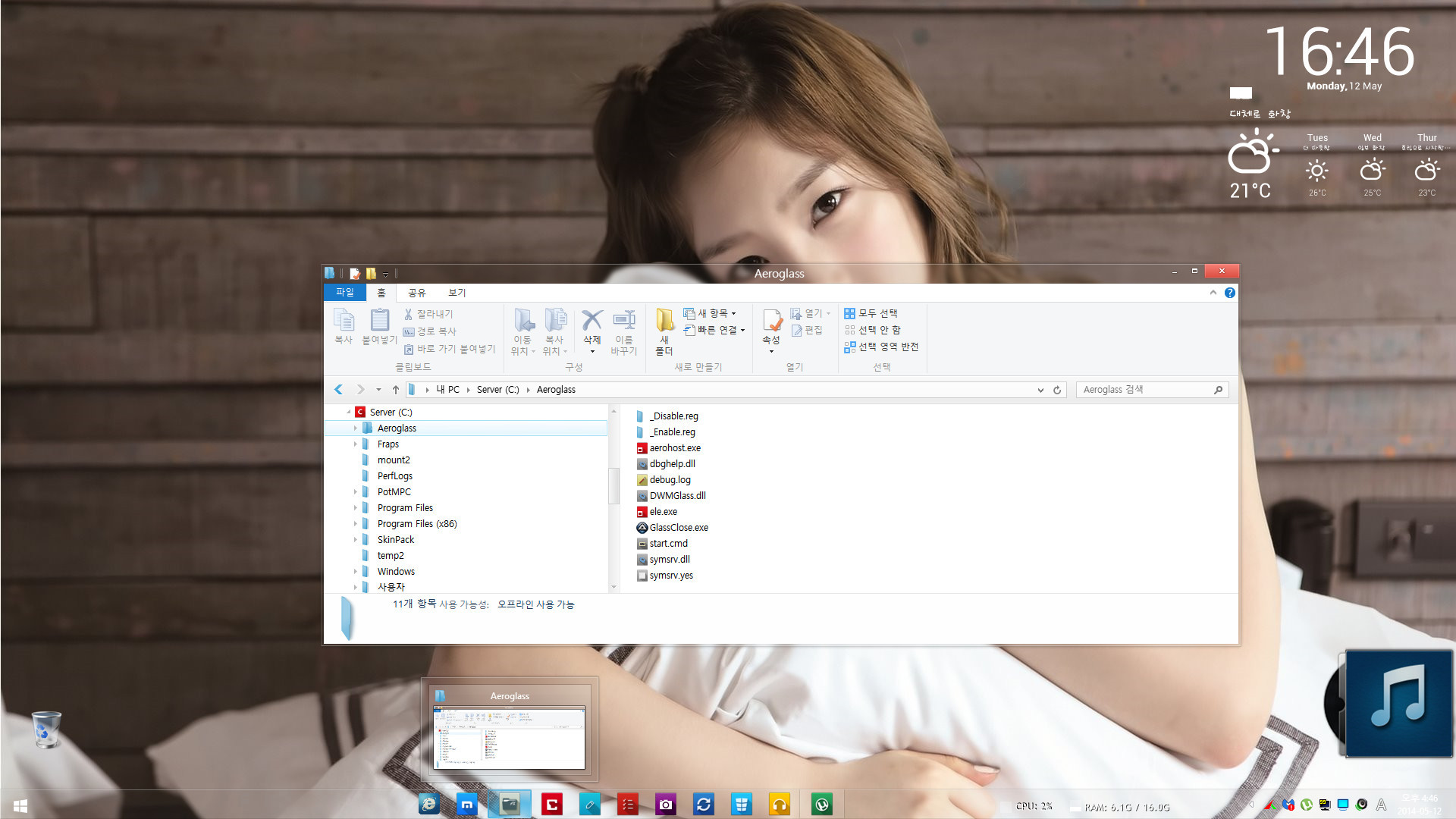This screenshot has width=1456, height=819.
Task: Open the address bar history dropdown
Action: pos(1040,390)
